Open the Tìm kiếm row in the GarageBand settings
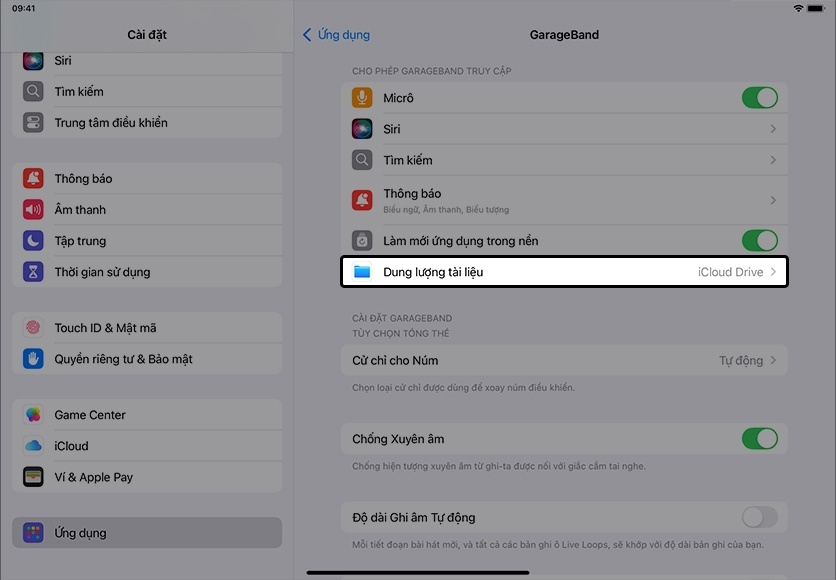This screenshot has height=580, width=836. tap(564, 160)
